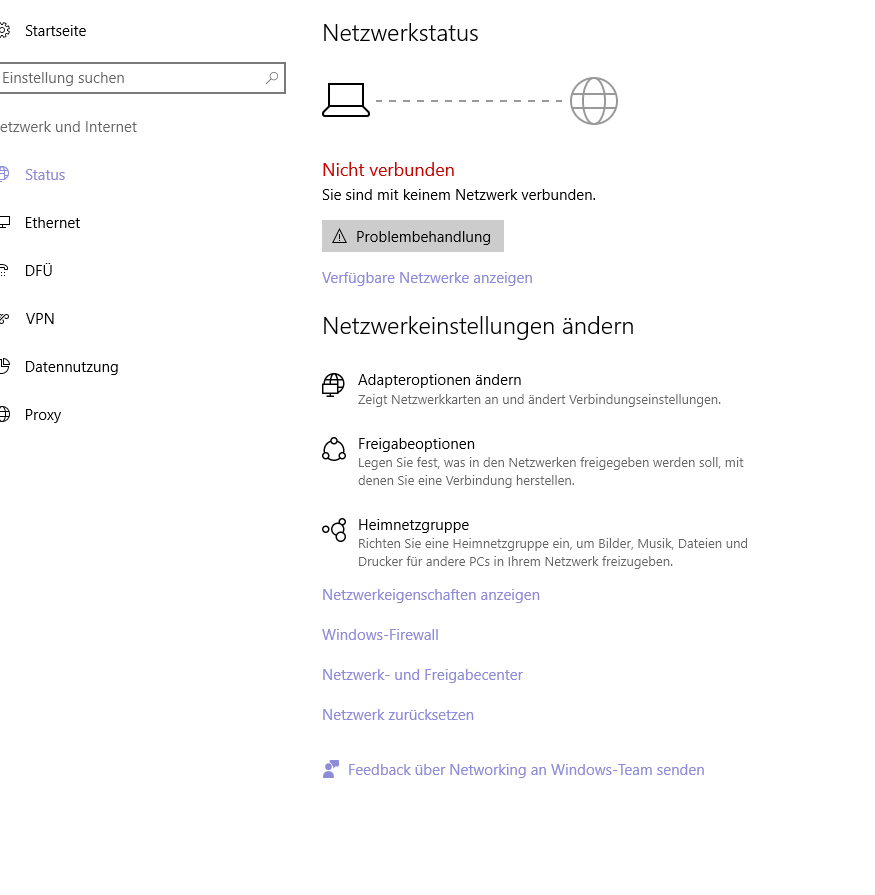Click Netzwerk zurücksetzen link
The height and width of the screenshot is (895, 875).
pyautogui.click(x=398, y=715)
